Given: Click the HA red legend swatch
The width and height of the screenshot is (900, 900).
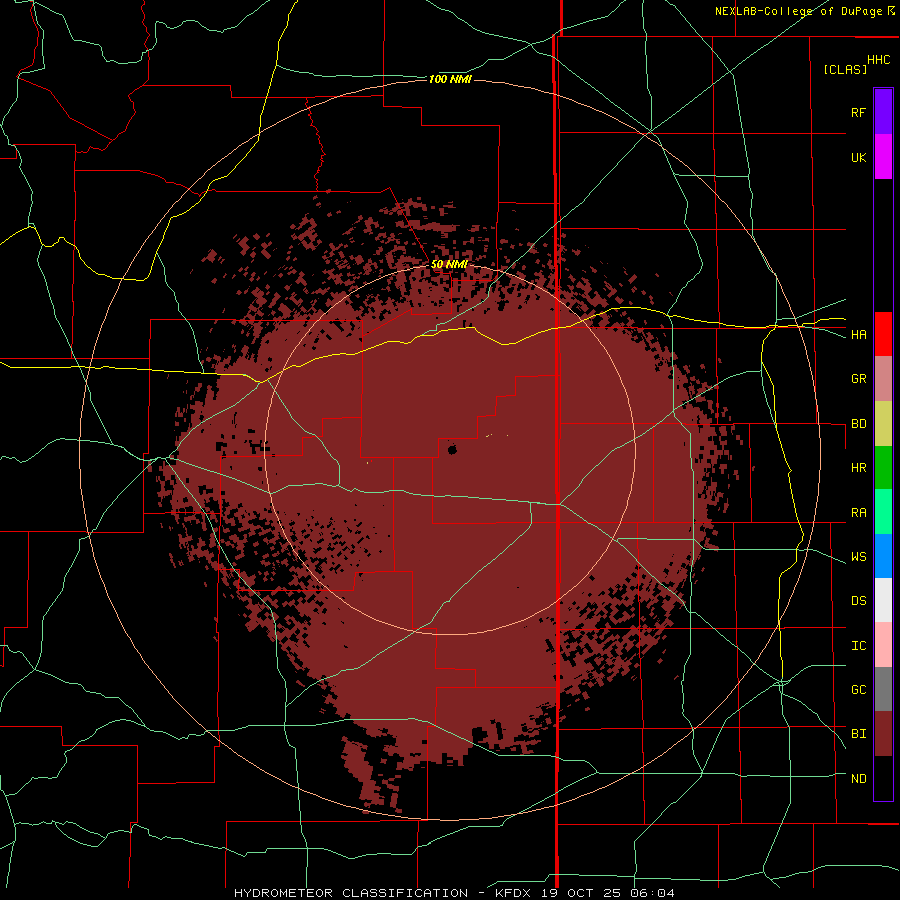Looking at the screenshot, I should coord(883,334).
